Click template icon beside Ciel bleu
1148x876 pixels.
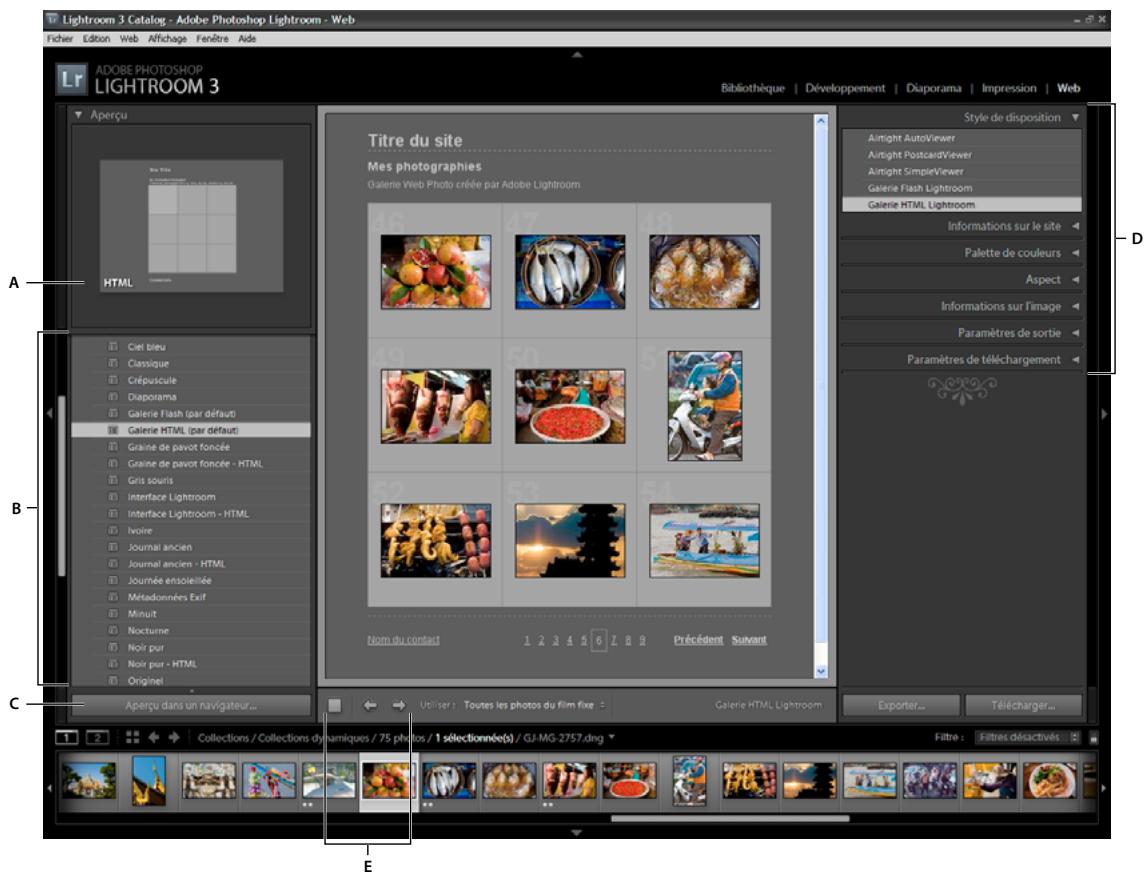click(x=113, y=346)
